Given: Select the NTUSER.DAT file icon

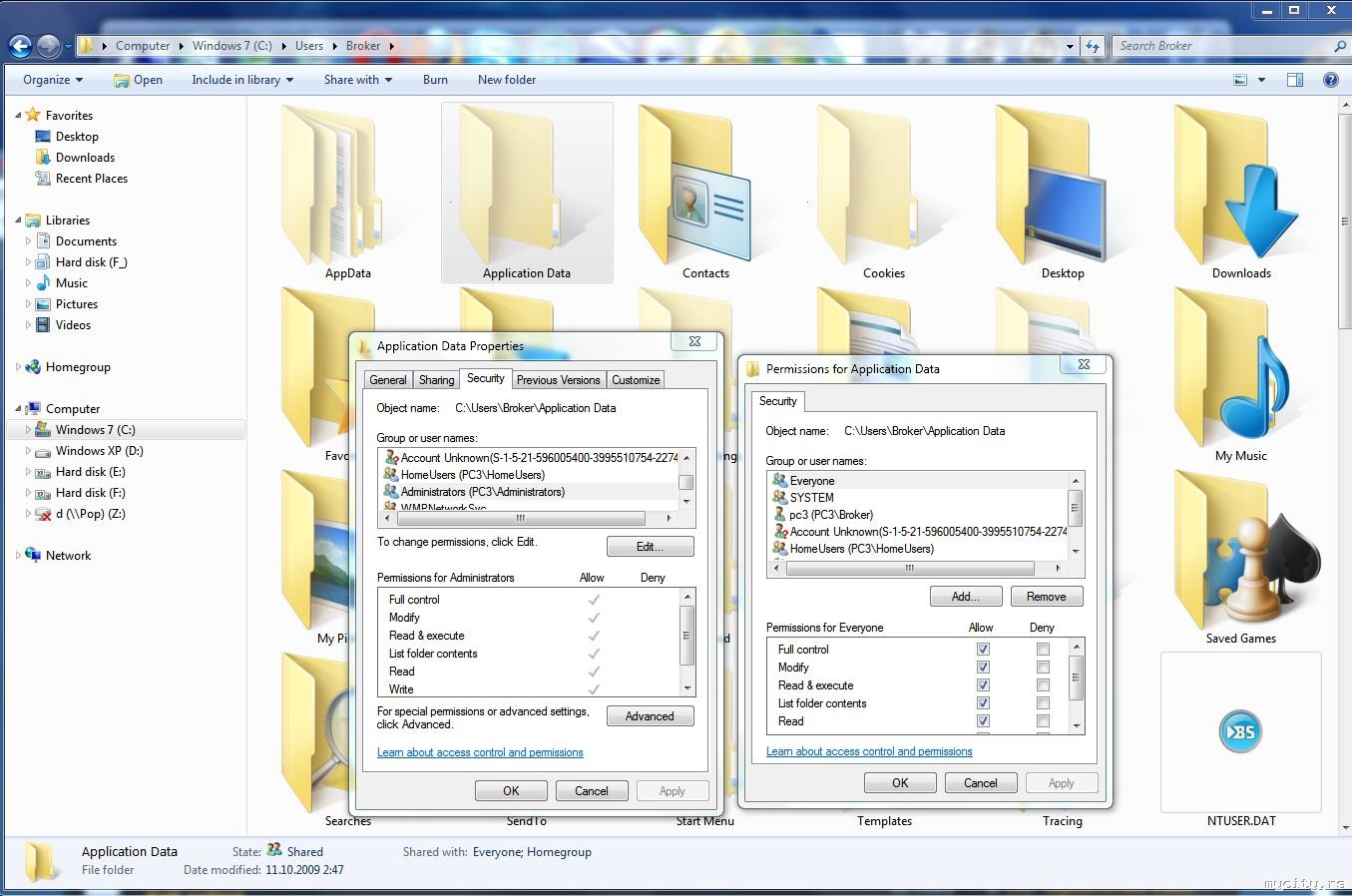Looking at the screenshot, I should tap(1241, 740).
